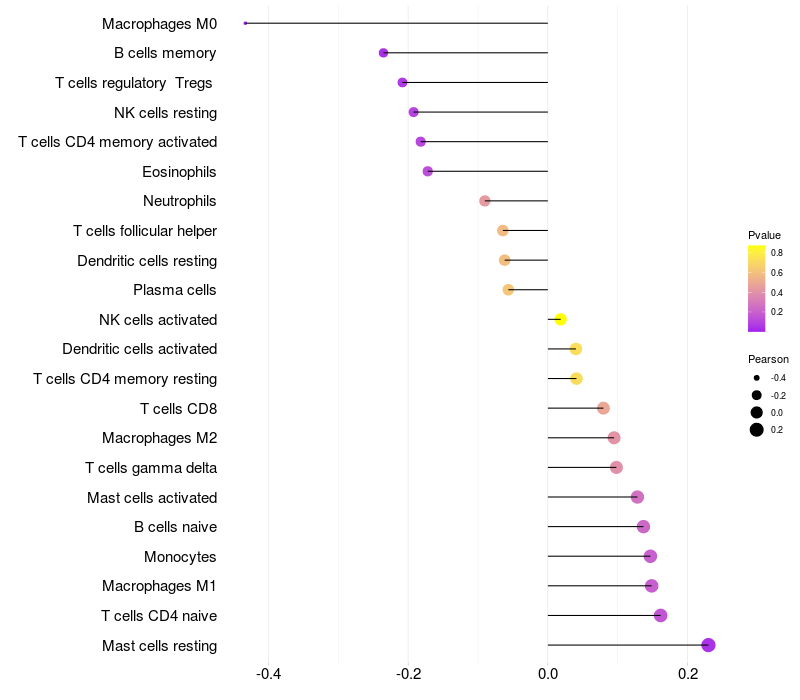Select the Neutrophils axis label
This screenshot has height=700, width=800.
tap(180, 201)
